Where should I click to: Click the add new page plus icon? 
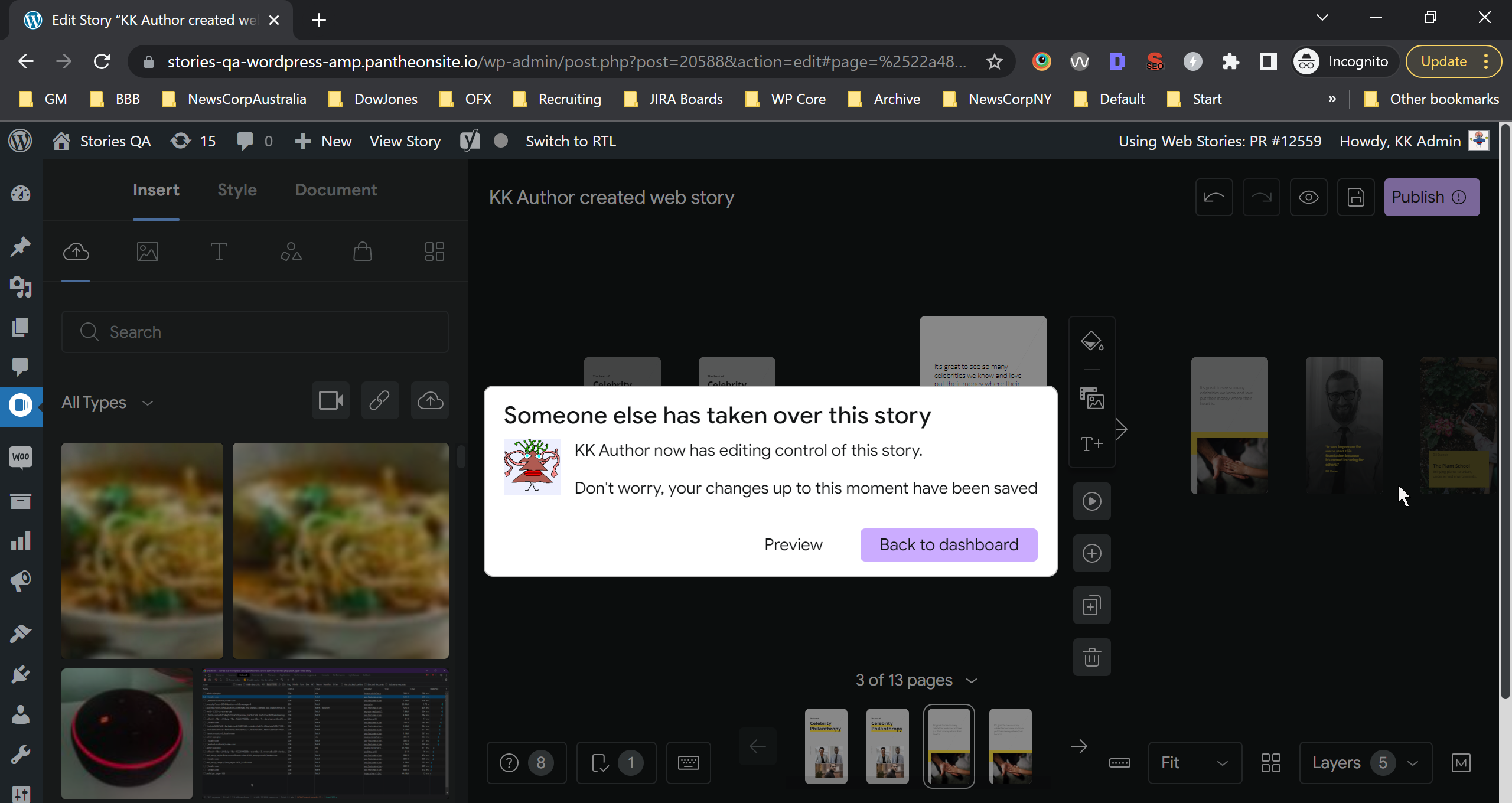[1092, 553]
